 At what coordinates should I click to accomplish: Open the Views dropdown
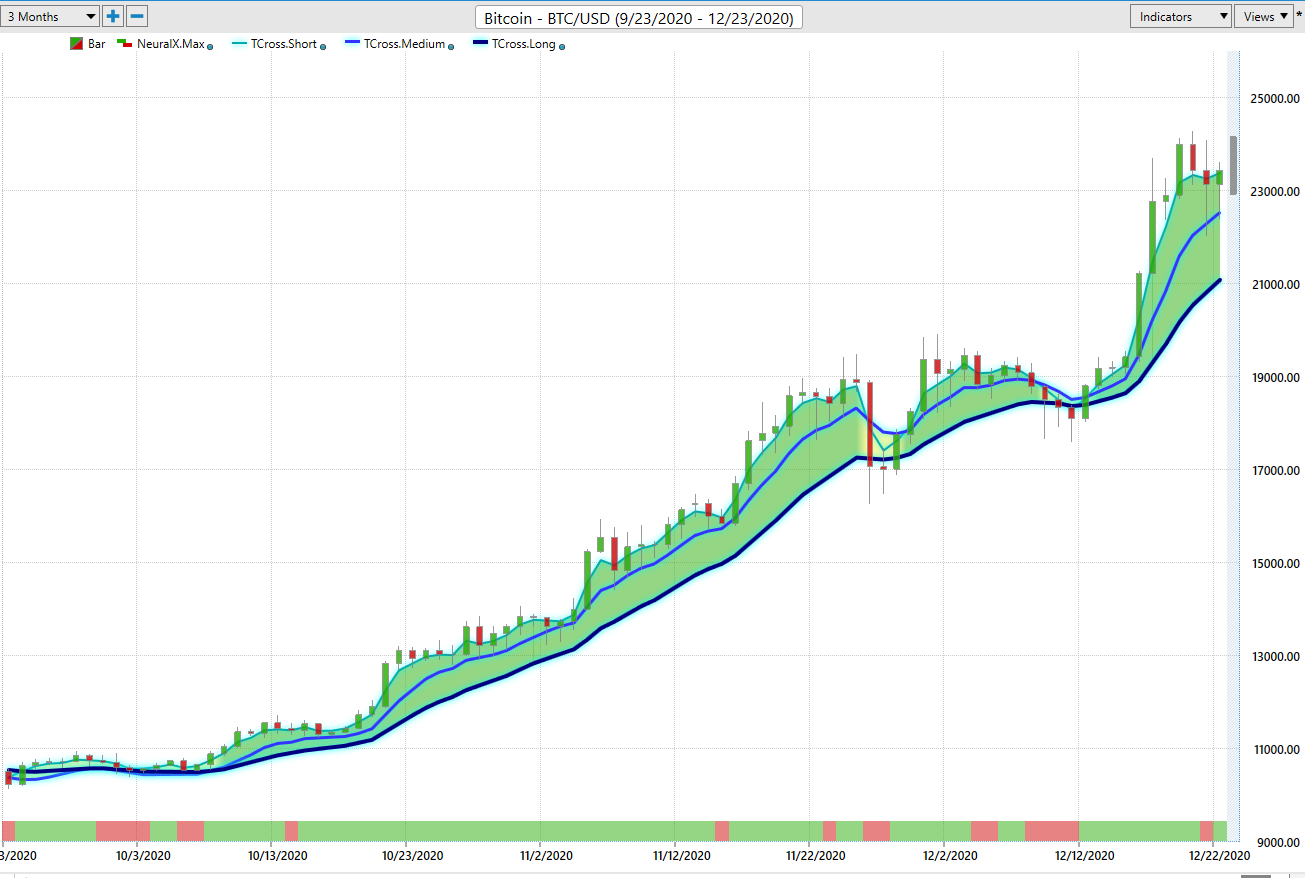1265,16
